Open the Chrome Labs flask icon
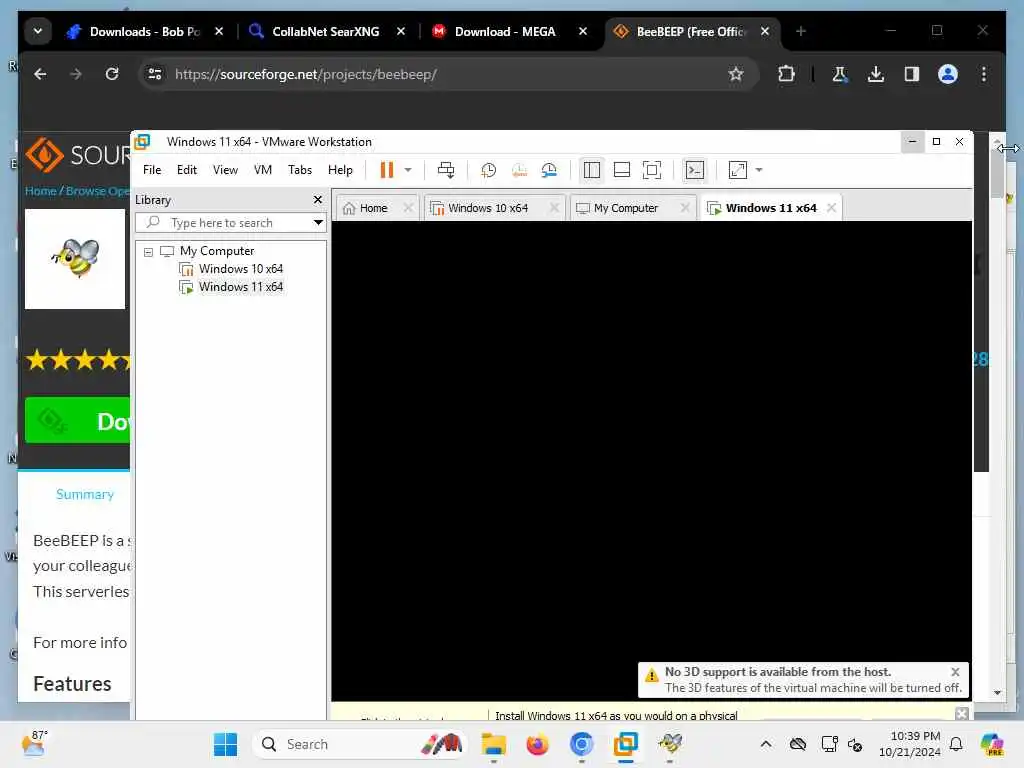The height and width of the screenshot is (768, 1024). (x=840, y=74)
